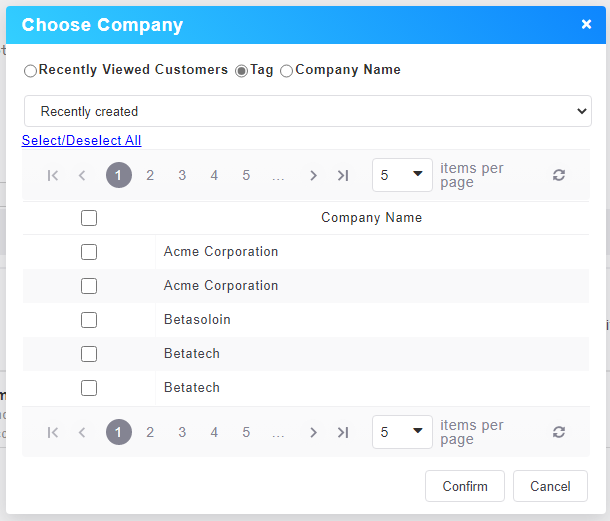Click the bottom pager refresh icon
This screenshot has height=521, width=610.
[x=559, y=432]
